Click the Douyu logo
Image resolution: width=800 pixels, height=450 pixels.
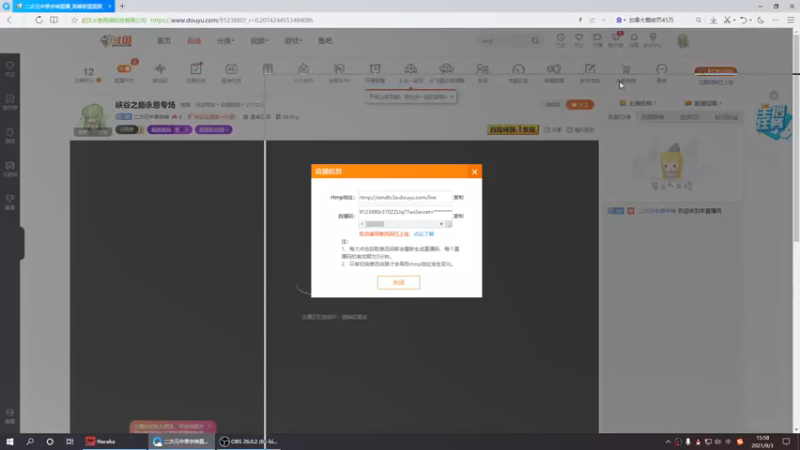click(x=116, y=41)
